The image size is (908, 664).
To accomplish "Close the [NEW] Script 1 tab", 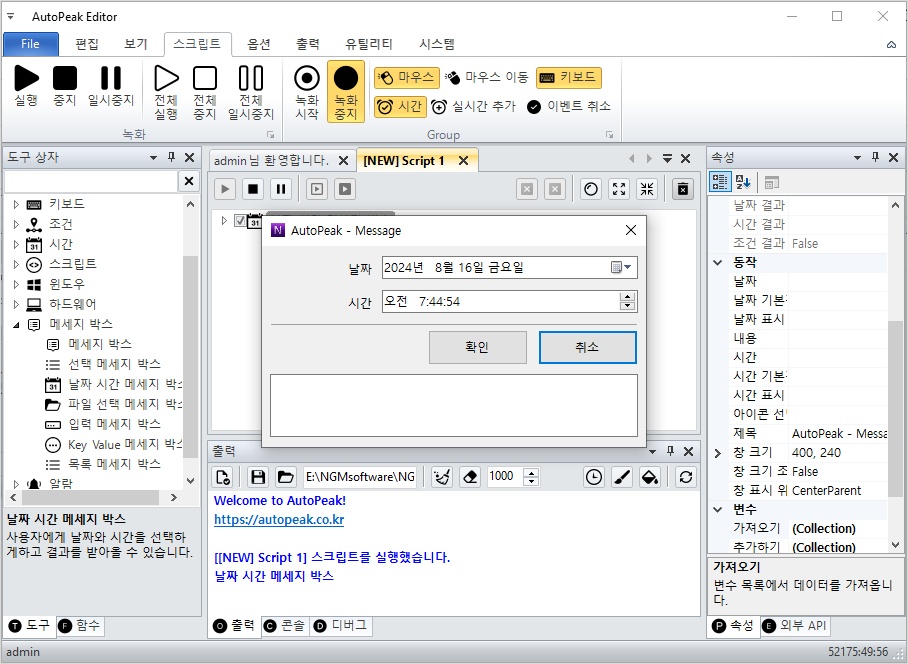I will click(x=463, y=161).
